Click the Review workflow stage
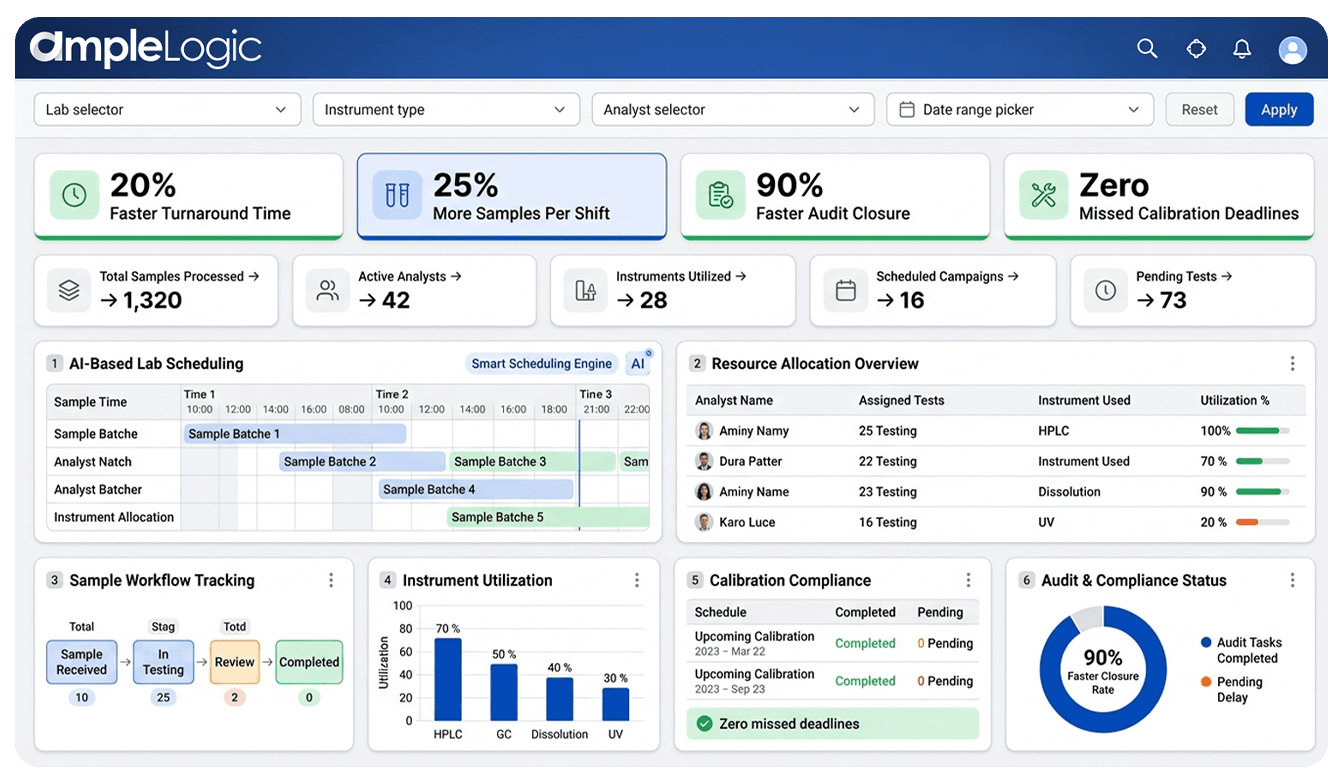1342x783 pixels. coord(235,662)
